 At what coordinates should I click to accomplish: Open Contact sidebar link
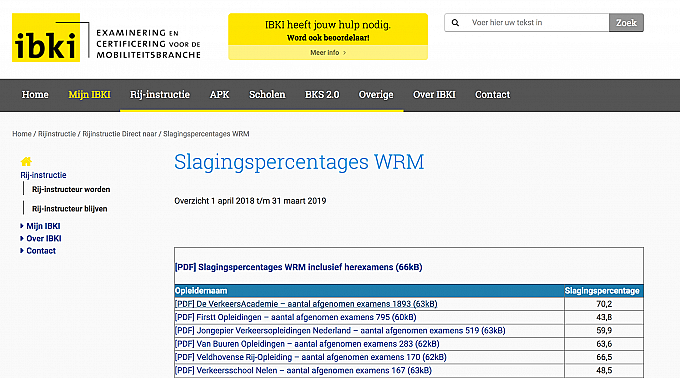coord(41,251)
